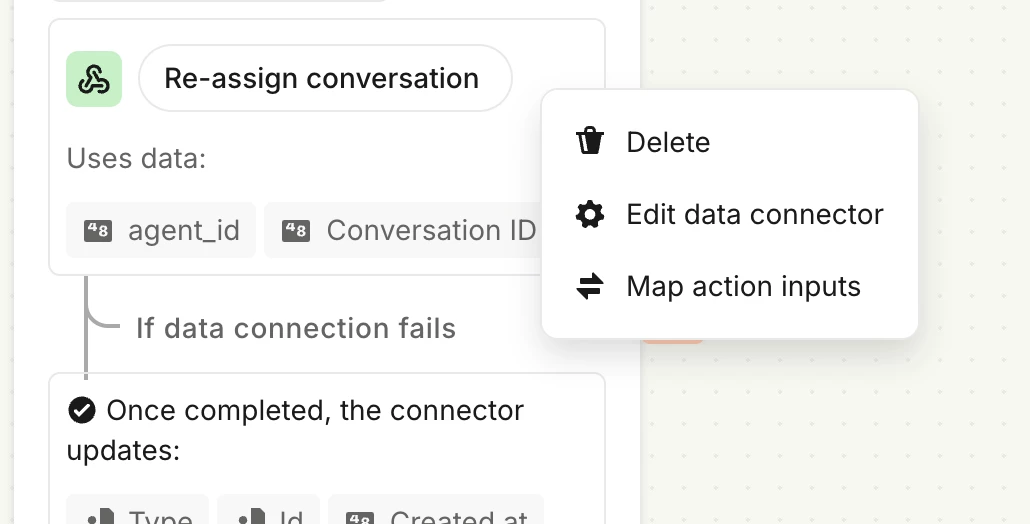Click the number icon beside Conversation ID

[296, 230]
